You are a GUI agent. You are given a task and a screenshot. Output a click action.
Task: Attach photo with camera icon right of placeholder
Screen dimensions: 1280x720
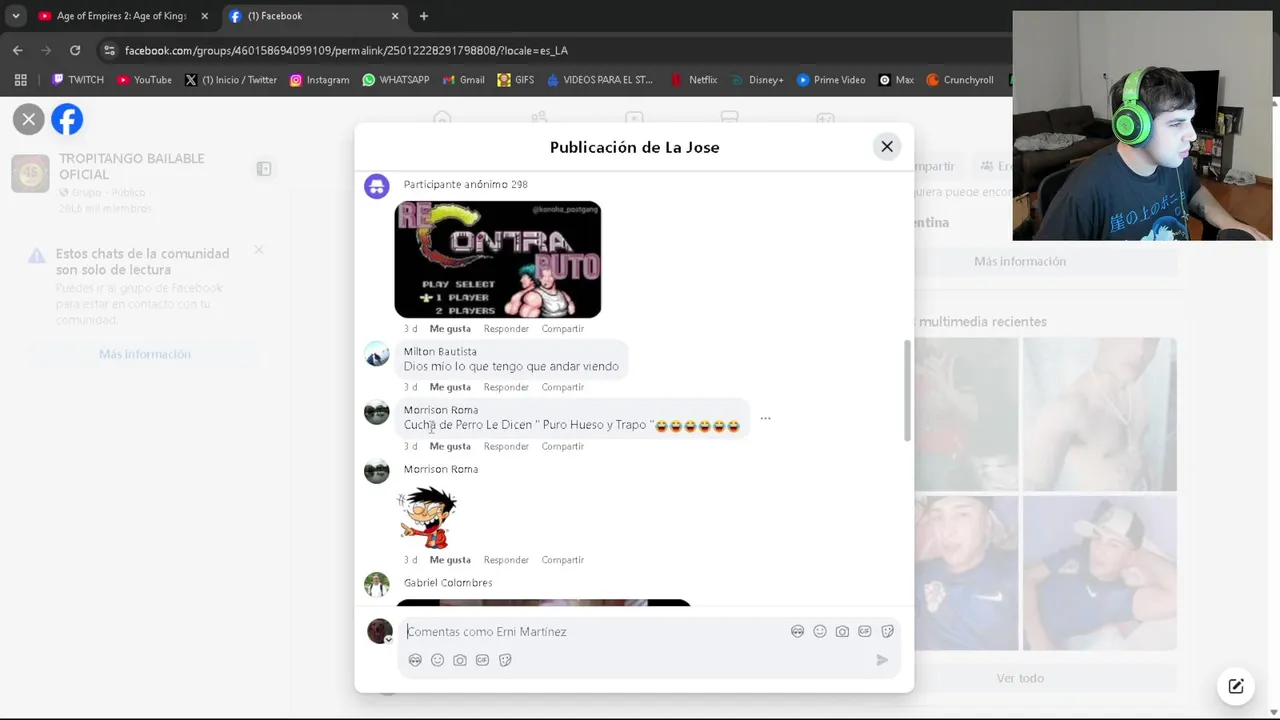coord(842,632)
